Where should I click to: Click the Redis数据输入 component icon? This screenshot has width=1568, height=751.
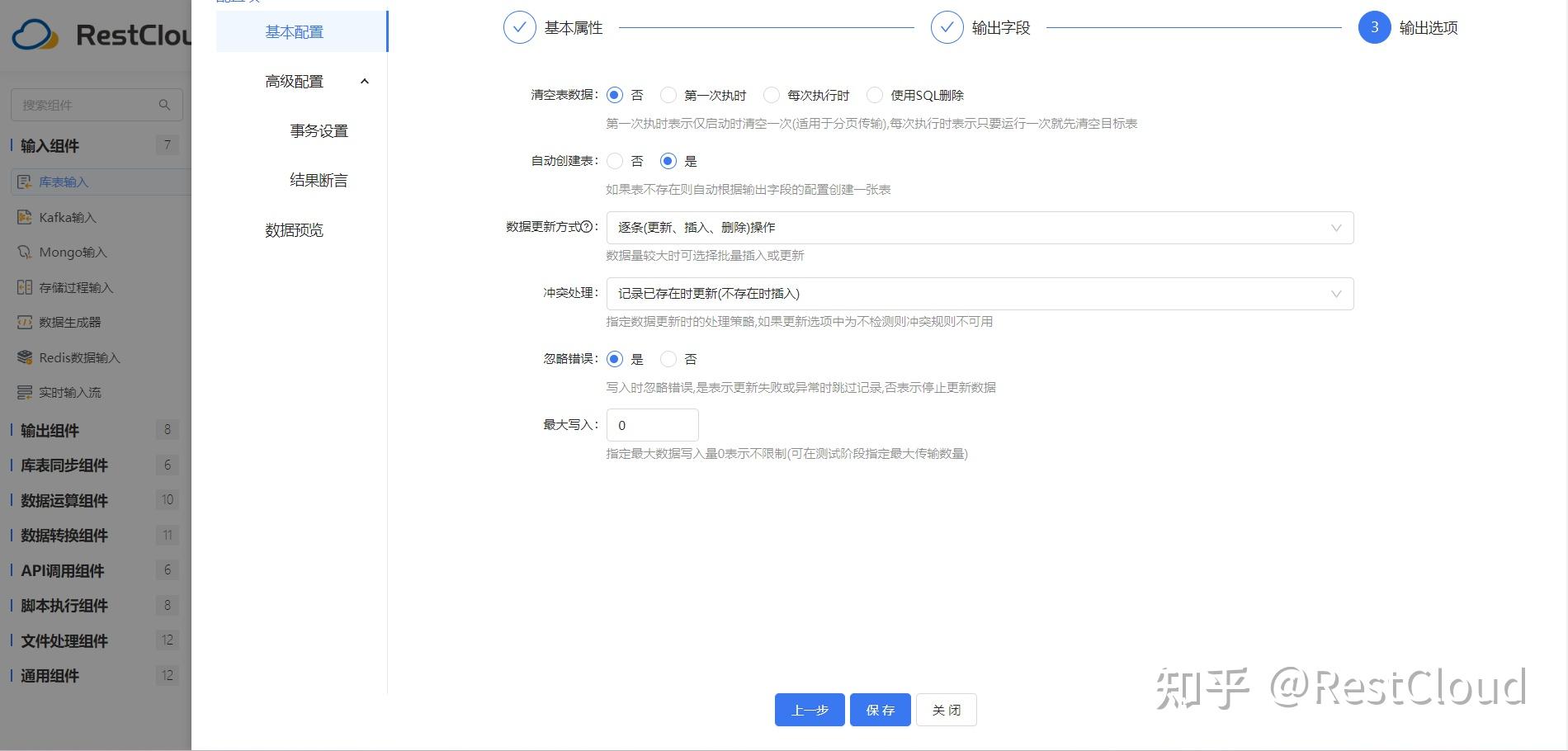[x=25, y=357]
